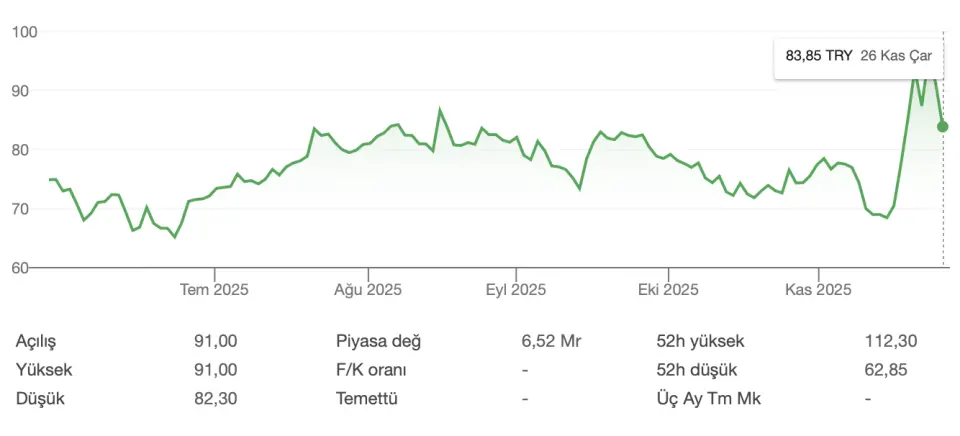The height and width of the screenshot is (436, 960).
Task: Click the Piyasa değ label
Action: tap(378, 341)
